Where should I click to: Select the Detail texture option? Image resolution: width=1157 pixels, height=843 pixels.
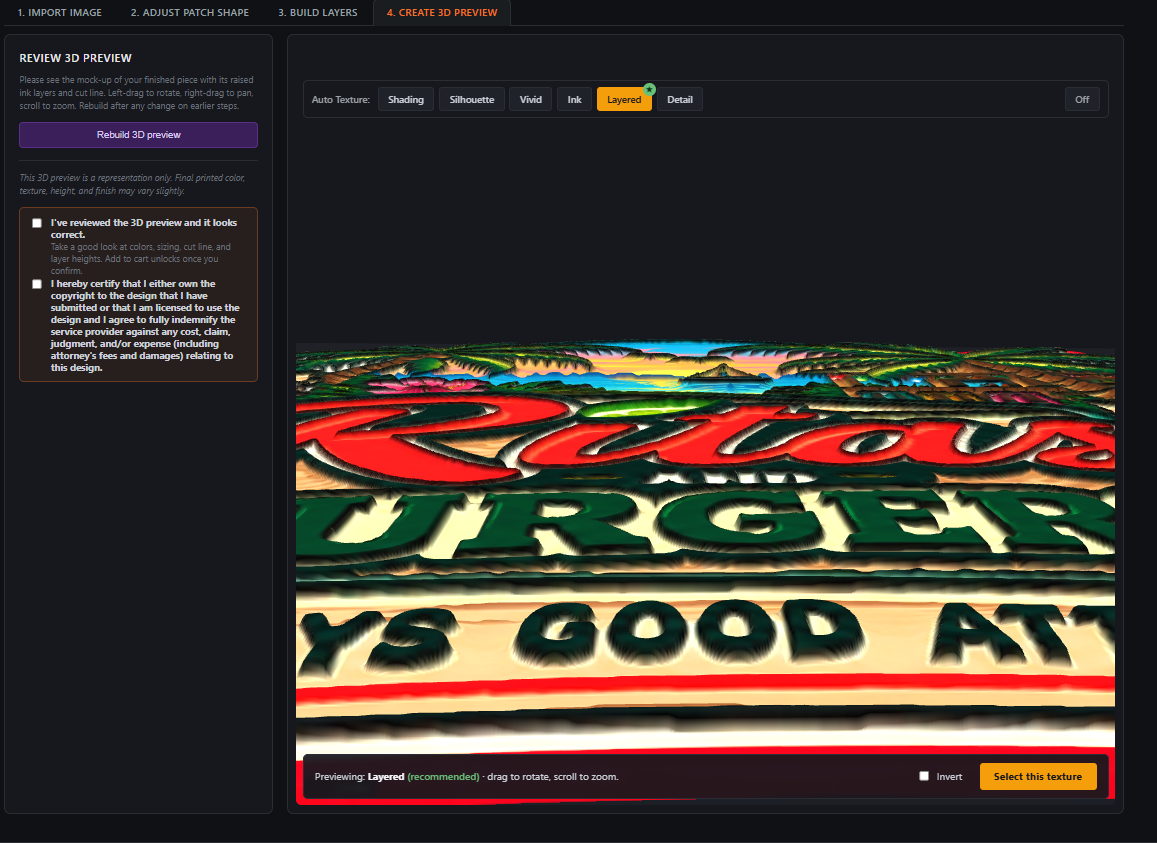click(680, 100)
